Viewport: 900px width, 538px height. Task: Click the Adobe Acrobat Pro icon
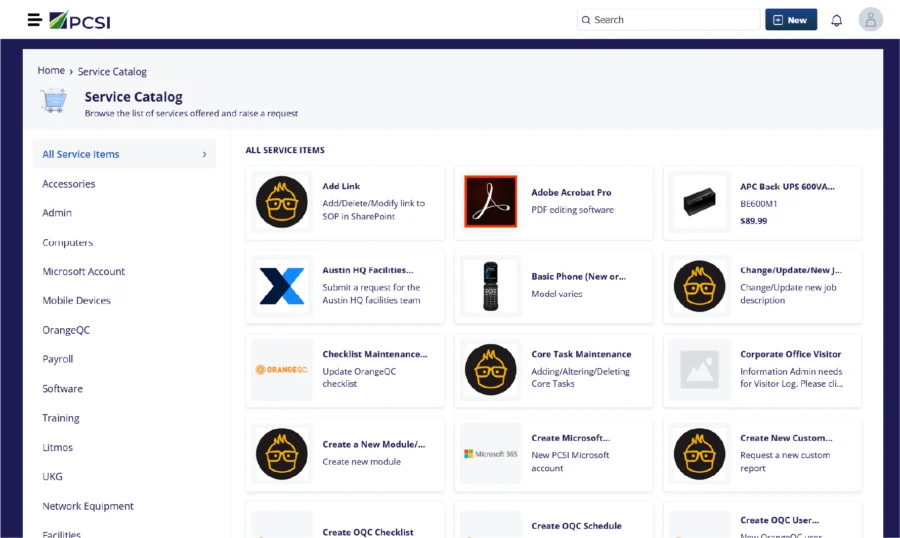point(490,202)
